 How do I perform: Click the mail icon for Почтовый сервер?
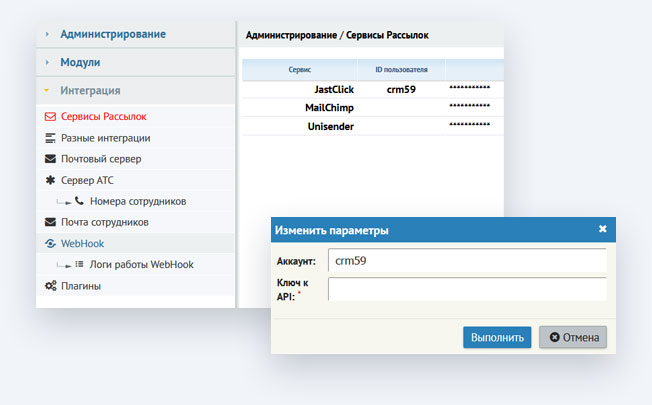(50, 158)
